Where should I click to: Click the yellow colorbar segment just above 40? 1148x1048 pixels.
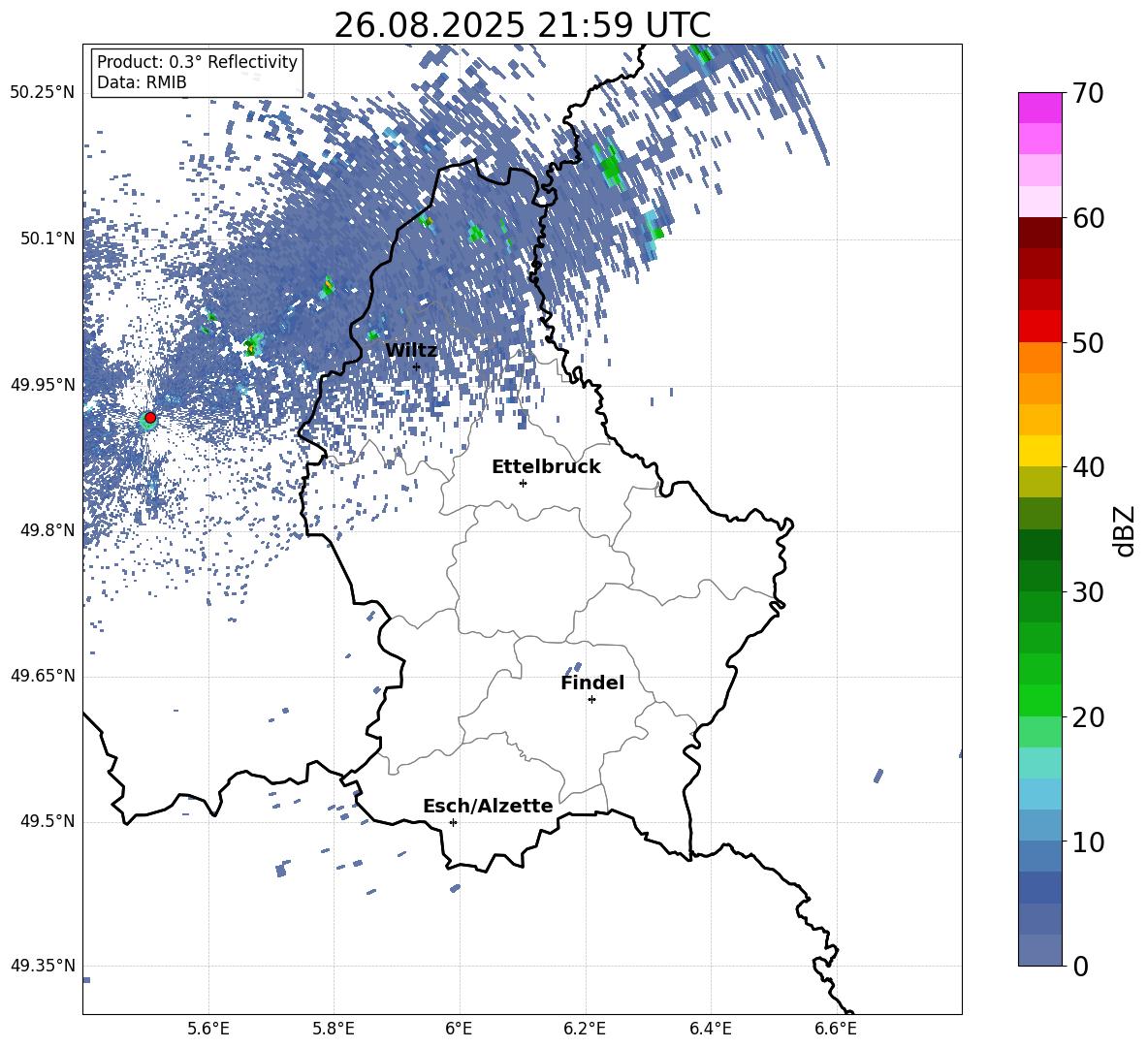click(x=1040, y=451)
